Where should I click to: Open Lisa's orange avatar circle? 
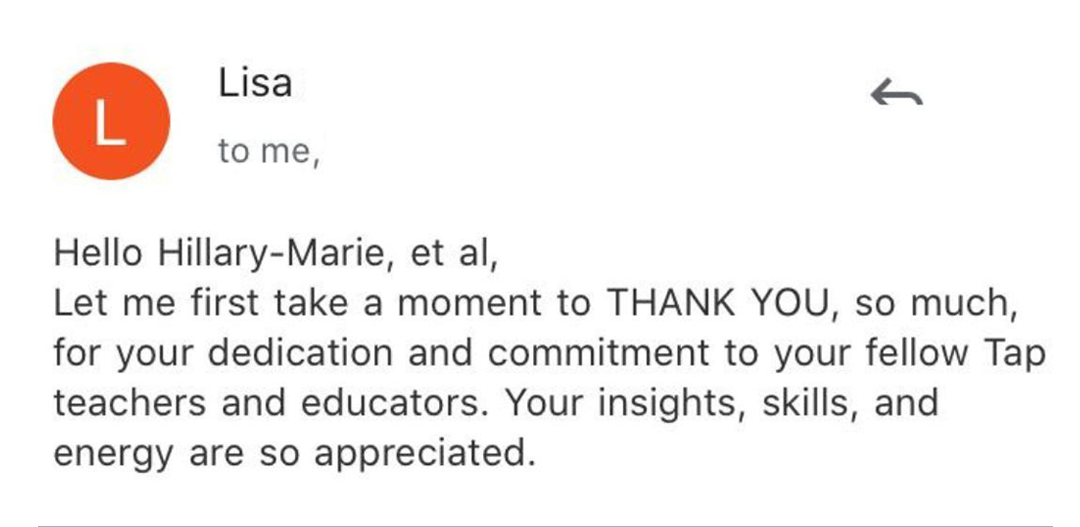[x=111, y=121]
